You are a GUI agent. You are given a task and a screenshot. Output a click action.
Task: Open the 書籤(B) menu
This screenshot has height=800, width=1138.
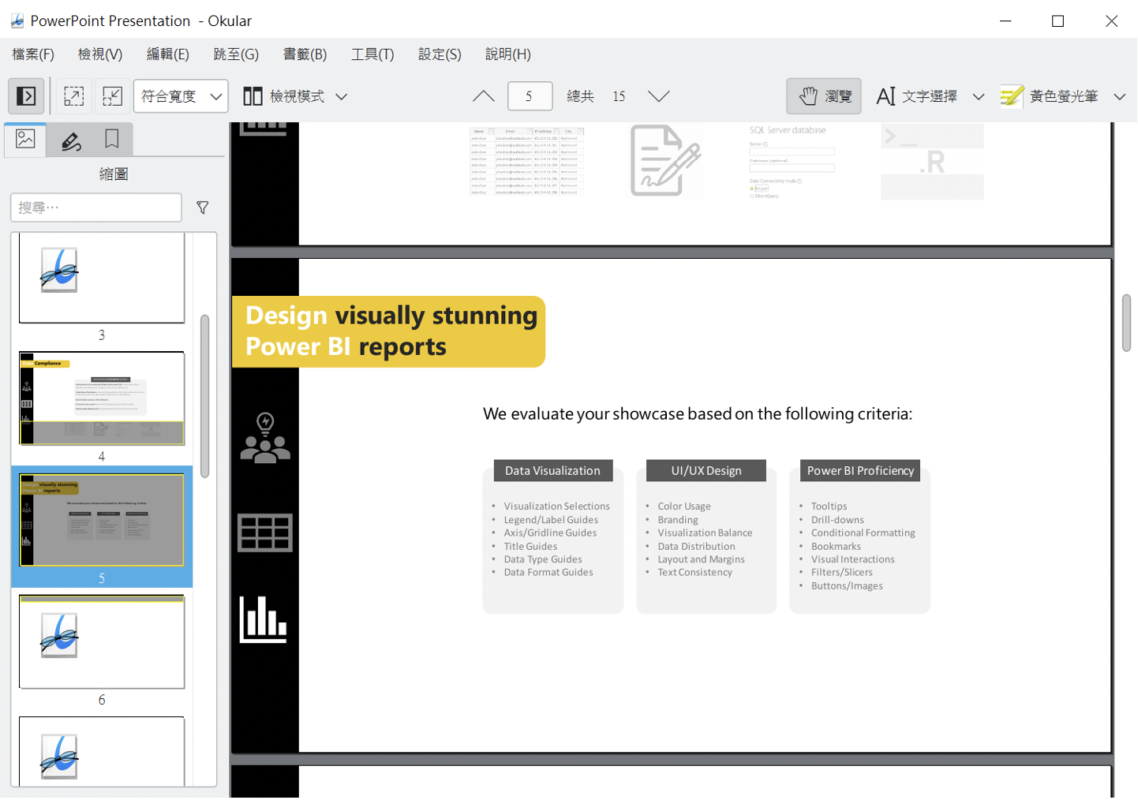pyautogui.click(x=305, y=54)
